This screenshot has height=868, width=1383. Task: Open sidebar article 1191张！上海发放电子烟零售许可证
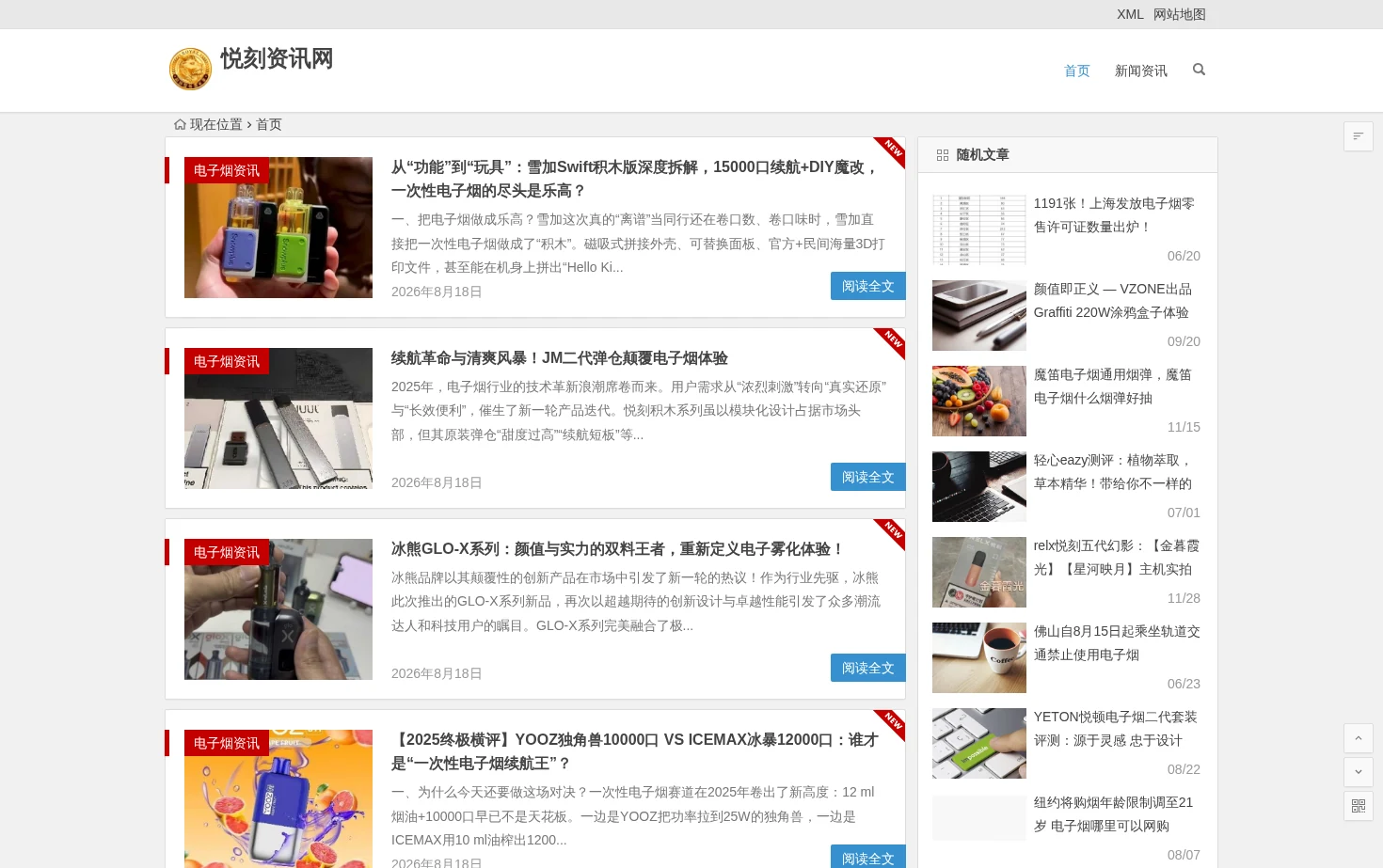click(1114, 215)
